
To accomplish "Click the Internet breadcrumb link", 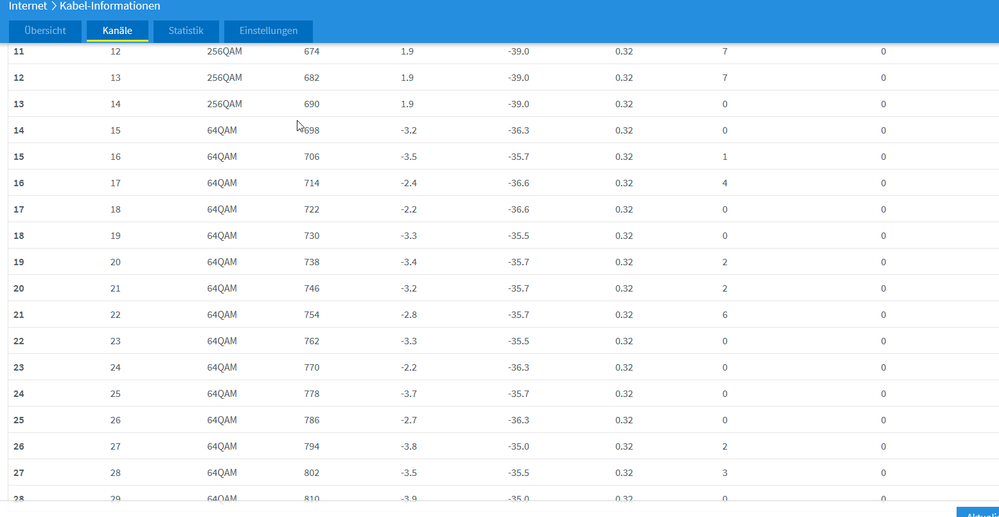I will pos(27,6).
